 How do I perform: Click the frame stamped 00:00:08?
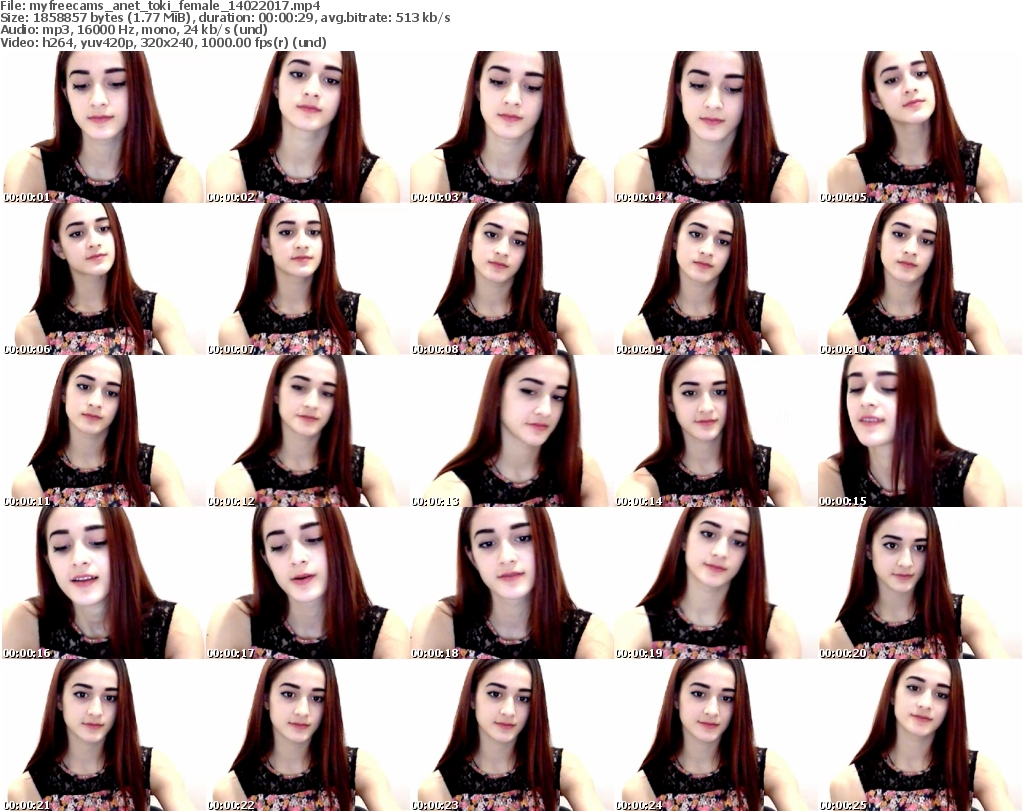pyautogui.click(x=511, y=279)
